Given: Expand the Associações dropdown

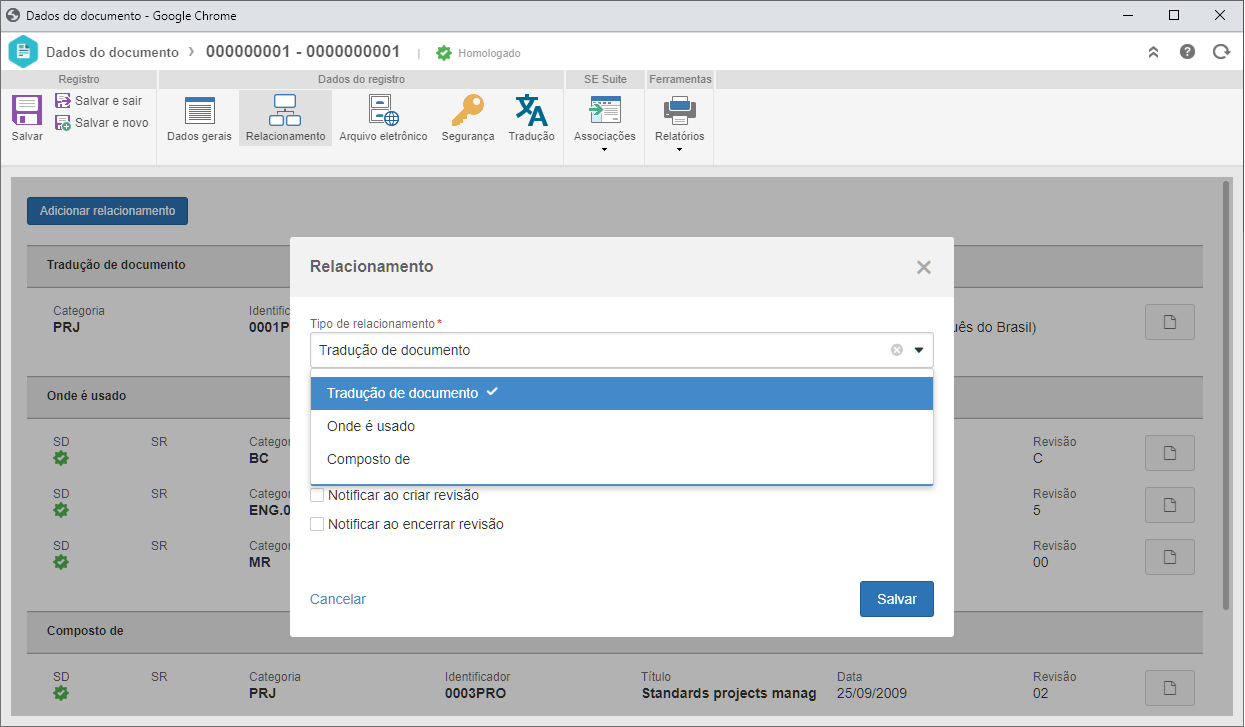Looking at the screenshot, I should 605,125.
